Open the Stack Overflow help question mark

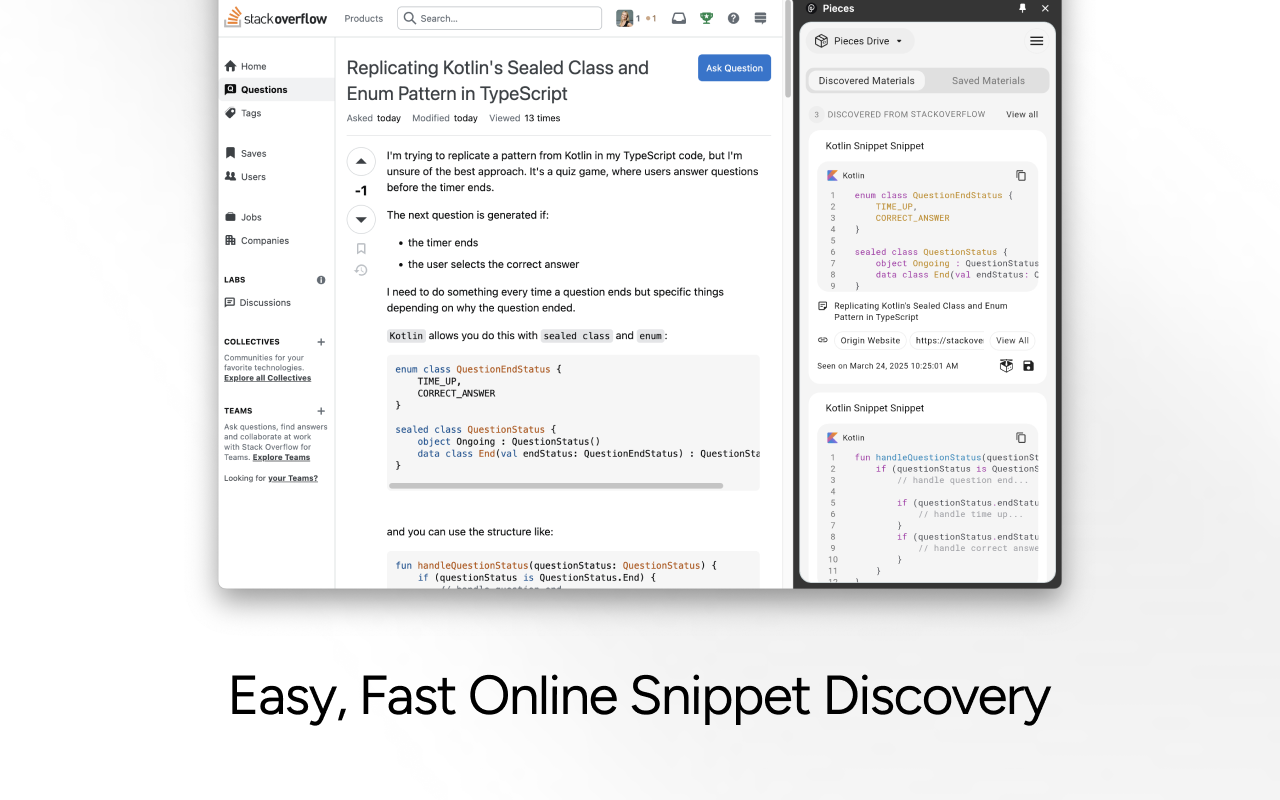pos(733,18)
